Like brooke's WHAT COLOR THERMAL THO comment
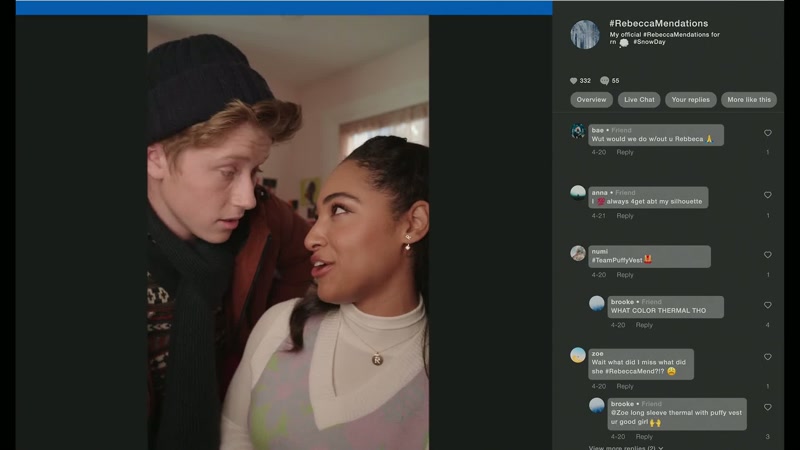 pyautogui.click(x=767, y=305)
